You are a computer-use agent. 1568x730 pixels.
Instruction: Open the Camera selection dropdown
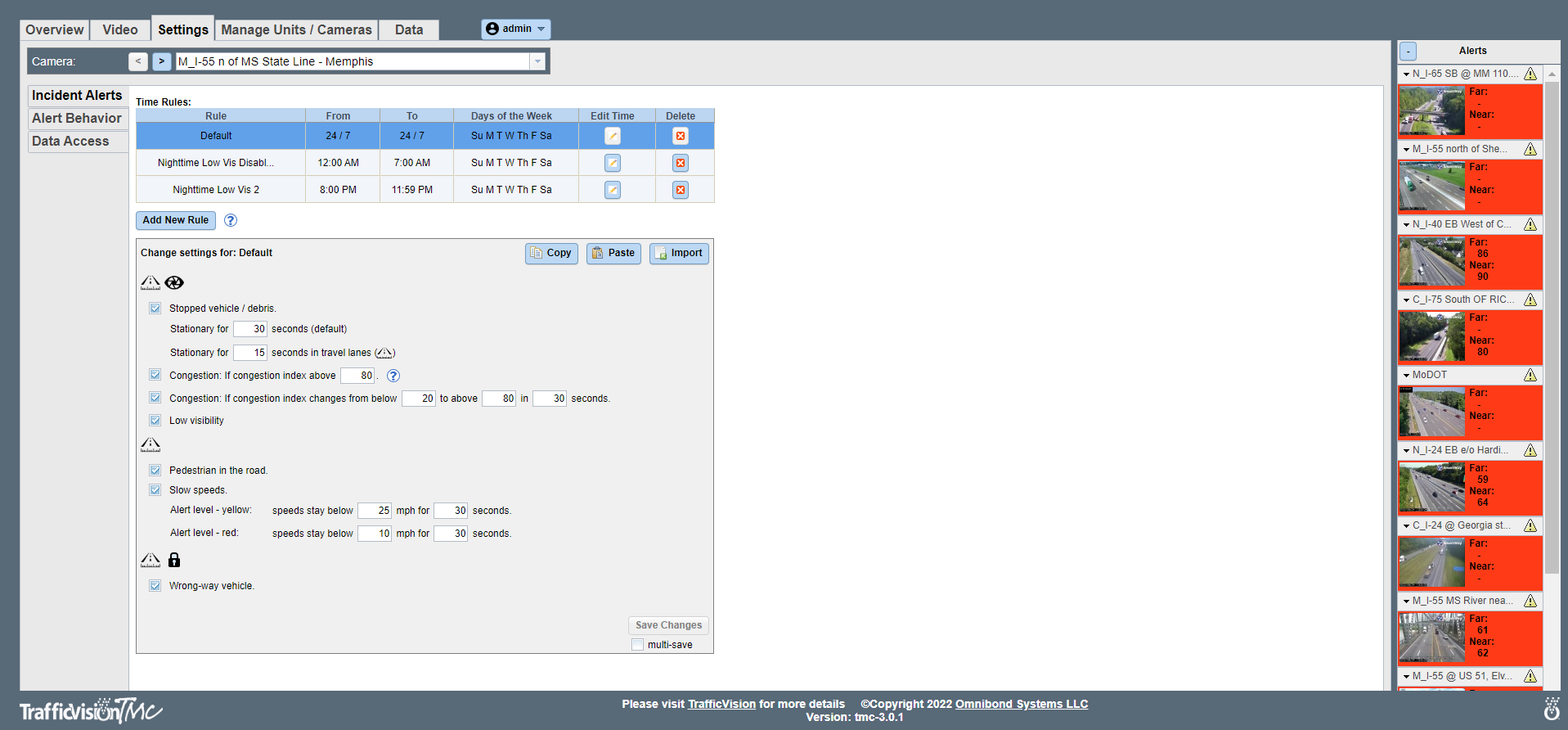[537, 61]
